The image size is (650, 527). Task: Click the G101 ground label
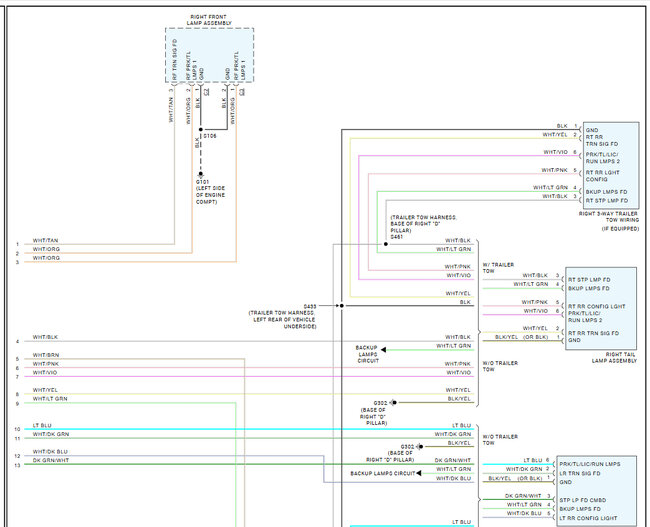click(202, 182)
